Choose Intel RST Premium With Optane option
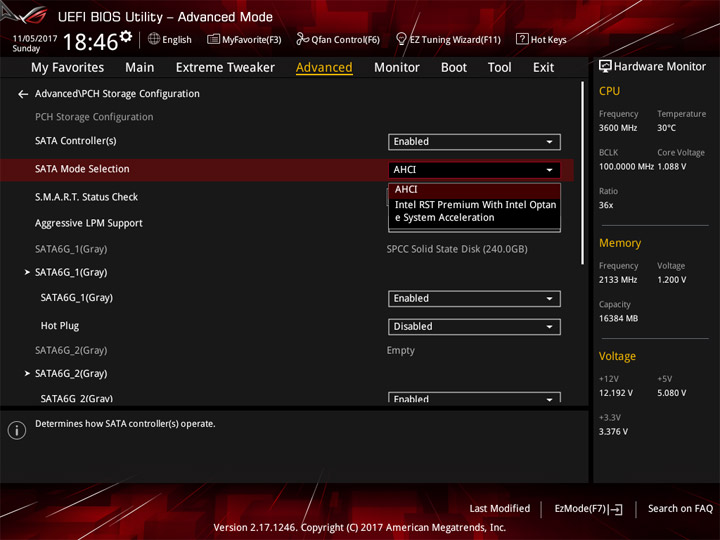 tap(474, 211)
